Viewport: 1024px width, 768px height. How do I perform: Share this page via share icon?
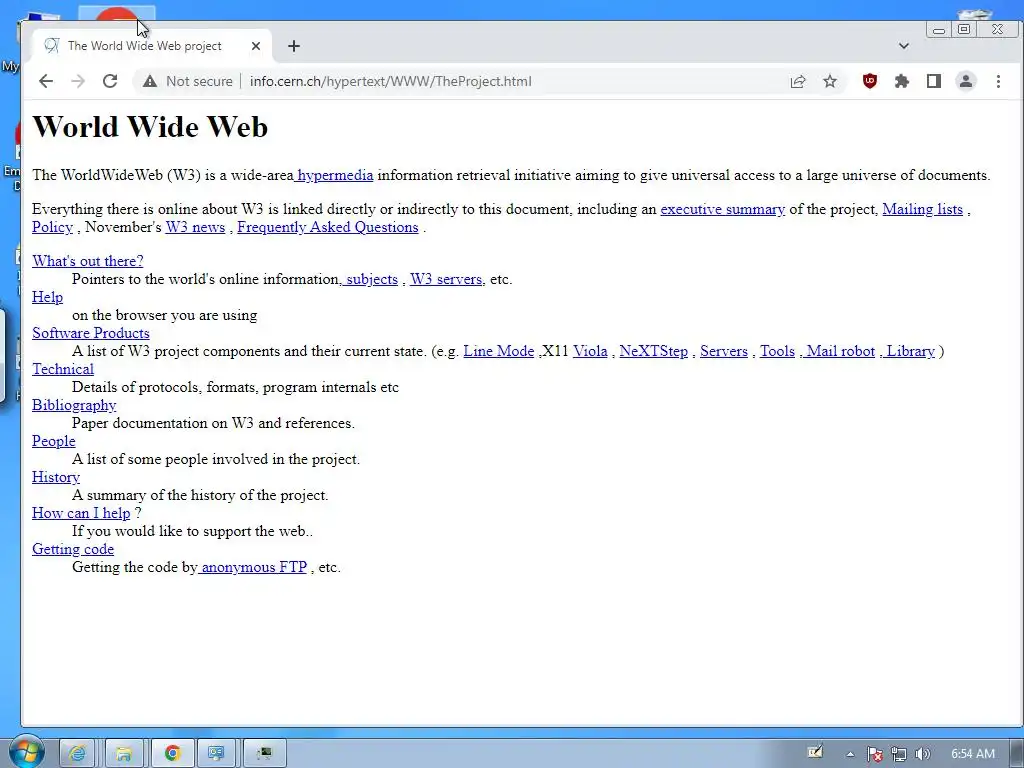(x=797, y=81)
